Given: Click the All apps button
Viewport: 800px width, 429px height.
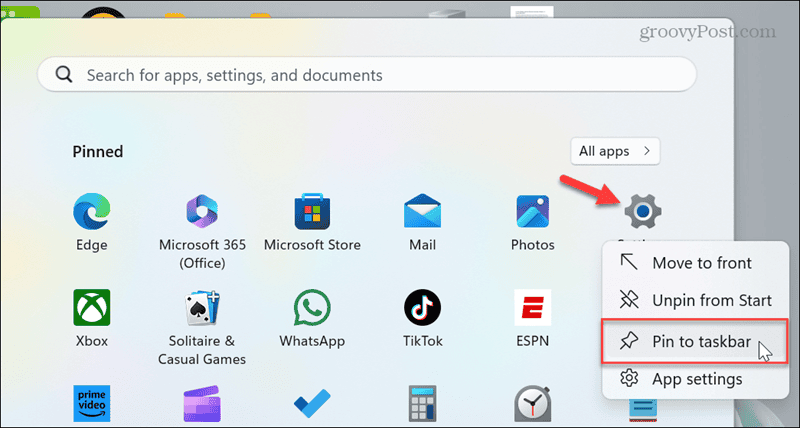Looking at the screenshot, I should [x=615, y=151].
